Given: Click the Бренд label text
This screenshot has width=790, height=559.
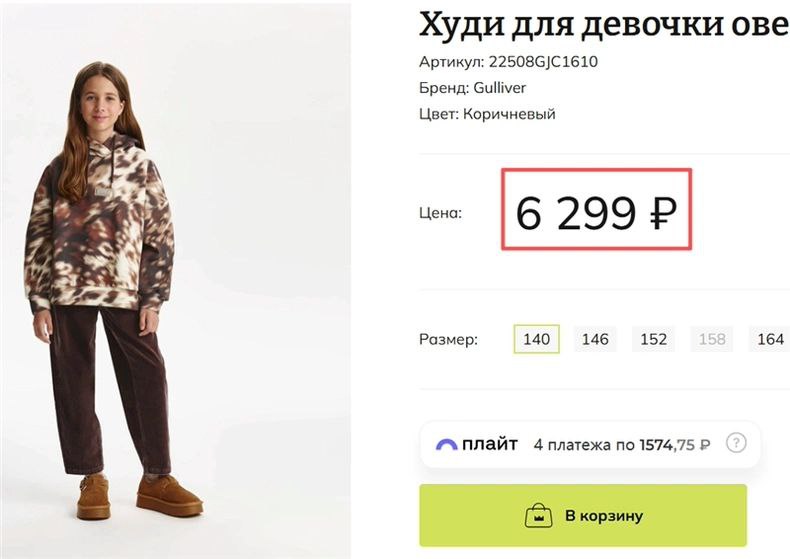Looking at the screenshot, I should (x=441, y=88).
